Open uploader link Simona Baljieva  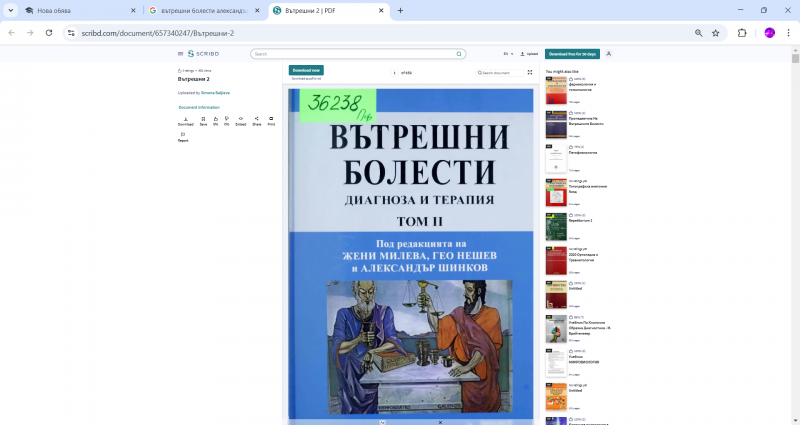tap(215, 93)
